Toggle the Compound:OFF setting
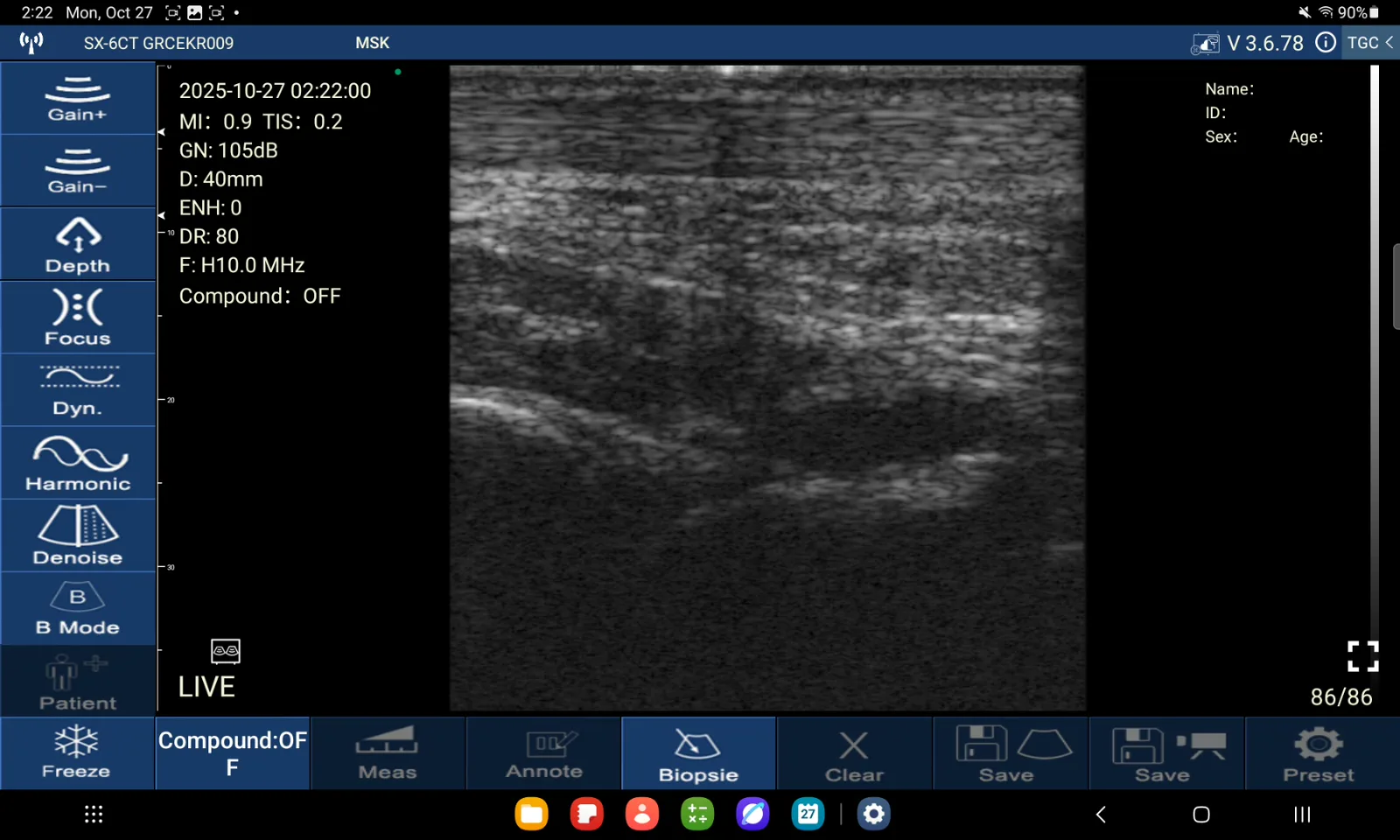The height and width of the screenshot is (840, 1400). [x=233, y=753]
